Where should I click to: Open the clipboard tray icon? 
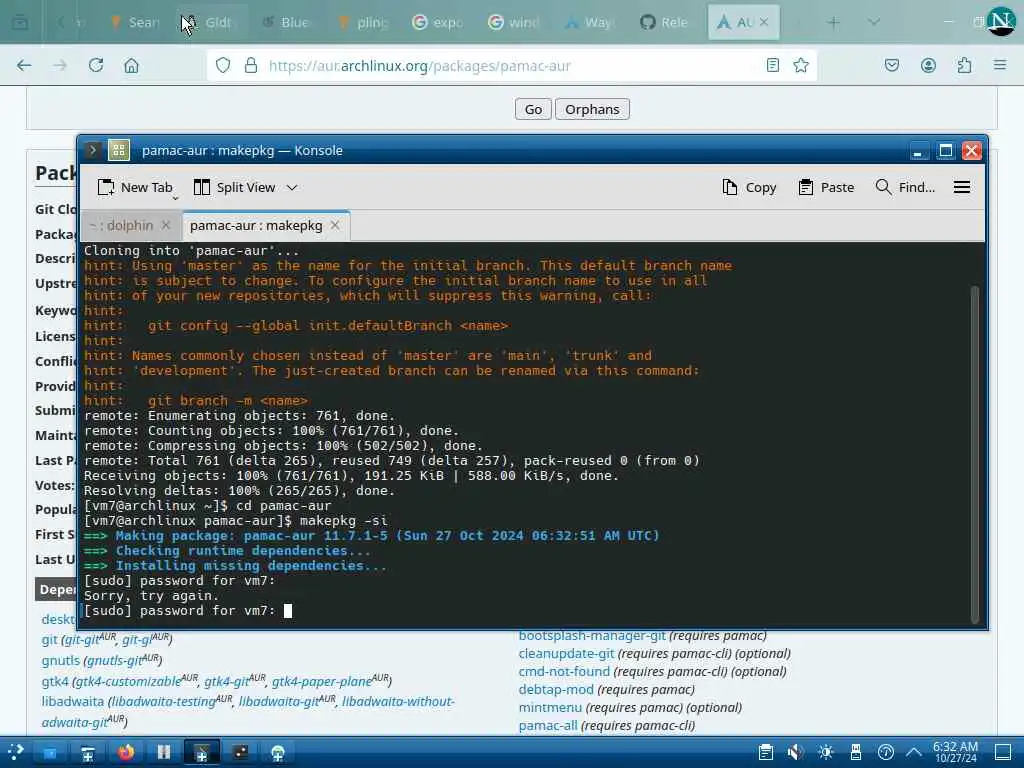coord(765,752)
